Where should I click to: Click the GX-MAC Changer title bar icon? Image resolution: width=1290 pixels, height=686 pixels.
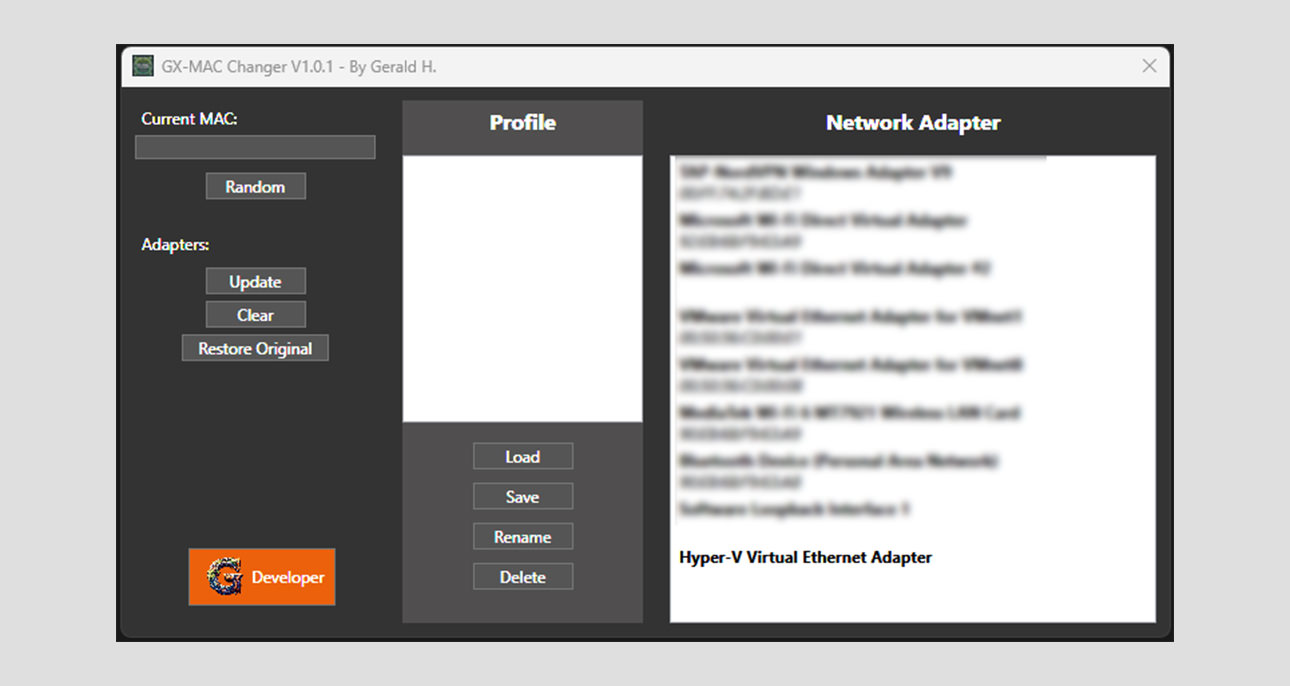point(143,66)
